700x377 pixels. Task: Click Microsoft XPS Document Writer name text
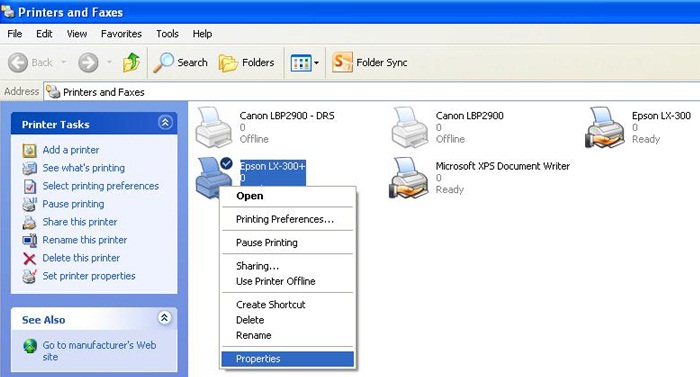pyautogui.click(x=503, y=166)
